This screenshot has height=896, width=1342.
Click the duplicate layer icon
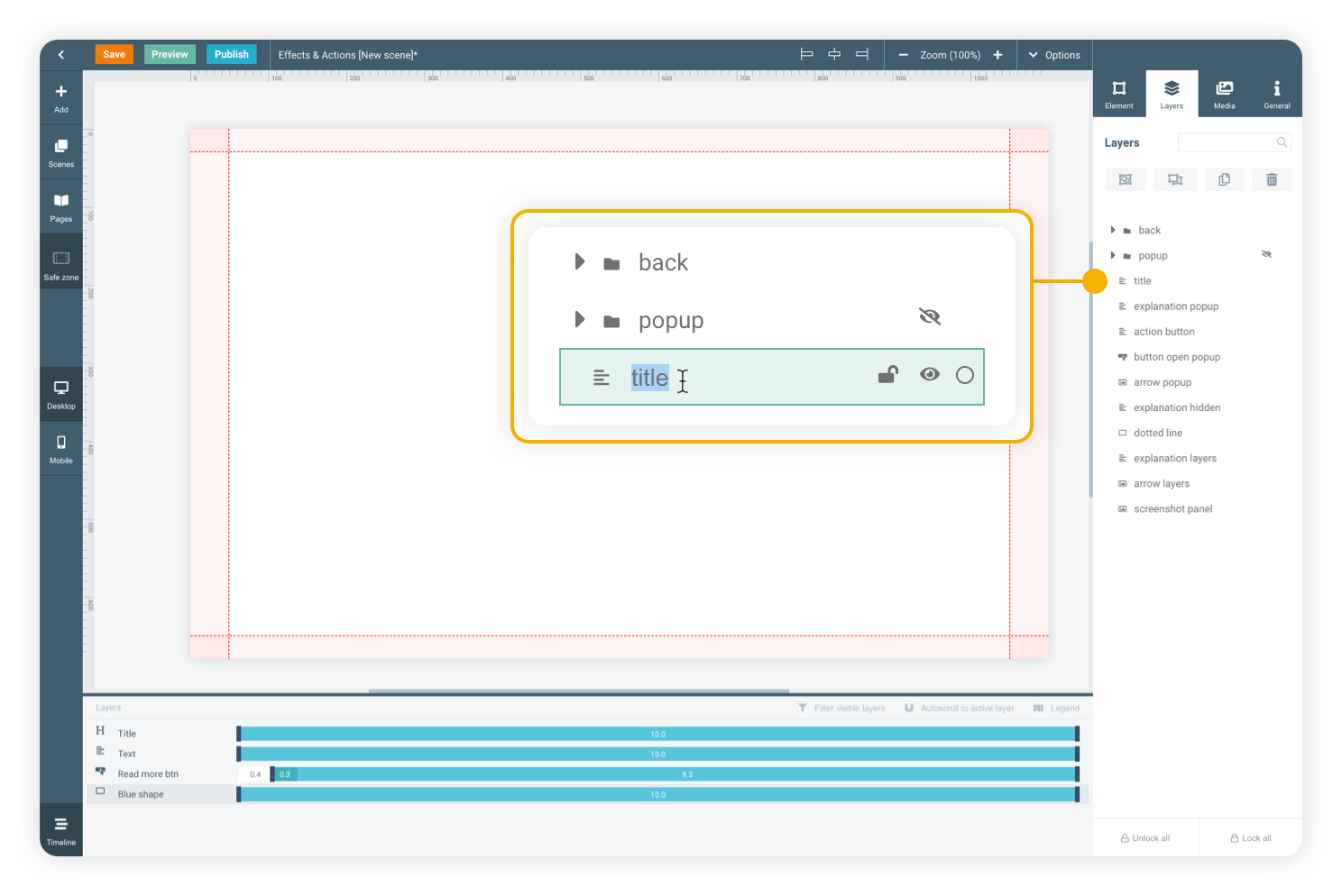1224,179
